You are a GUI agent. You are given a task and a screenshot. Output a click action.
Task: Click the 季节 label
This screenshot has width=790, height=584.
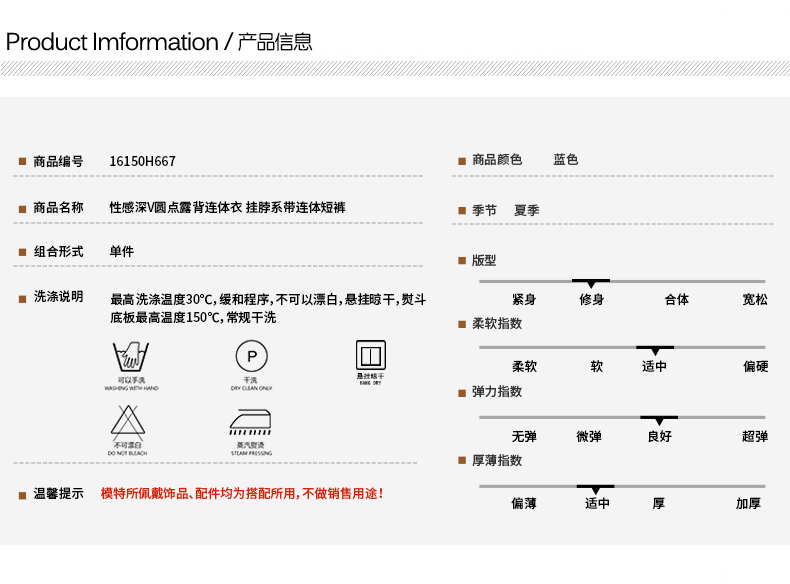tap(484, 210)
